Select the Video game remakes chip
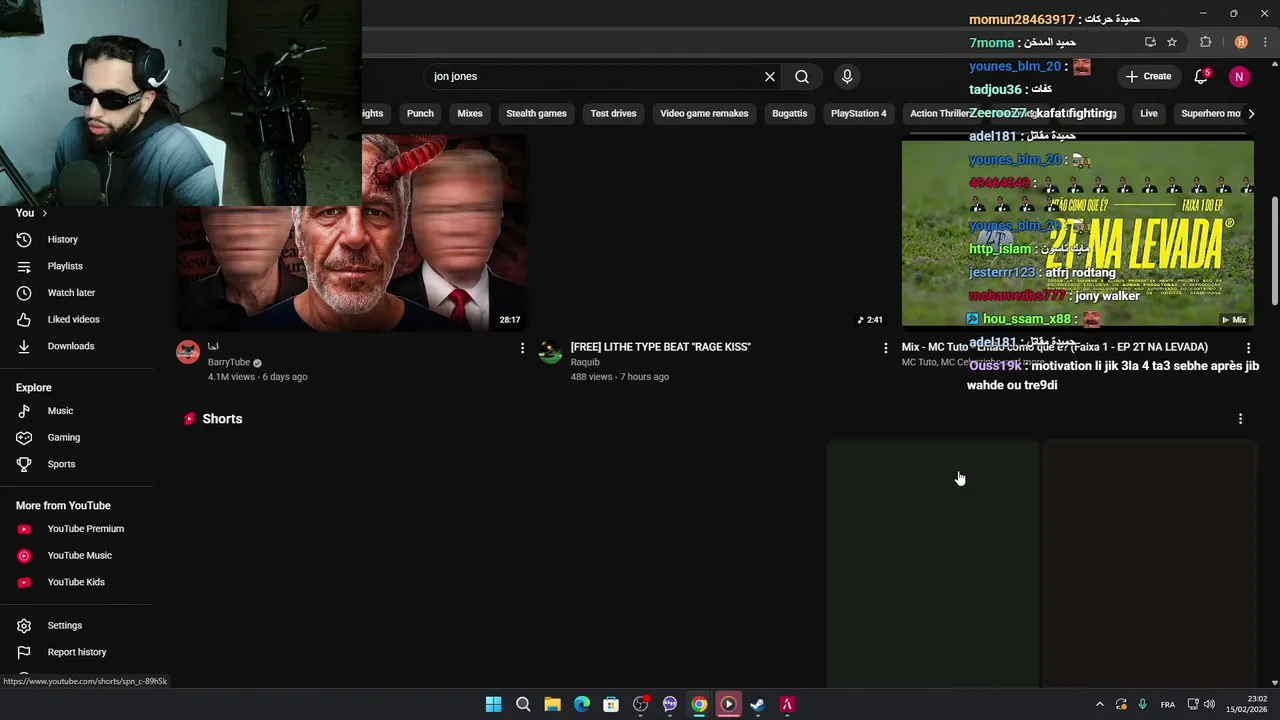 point(704,114)
